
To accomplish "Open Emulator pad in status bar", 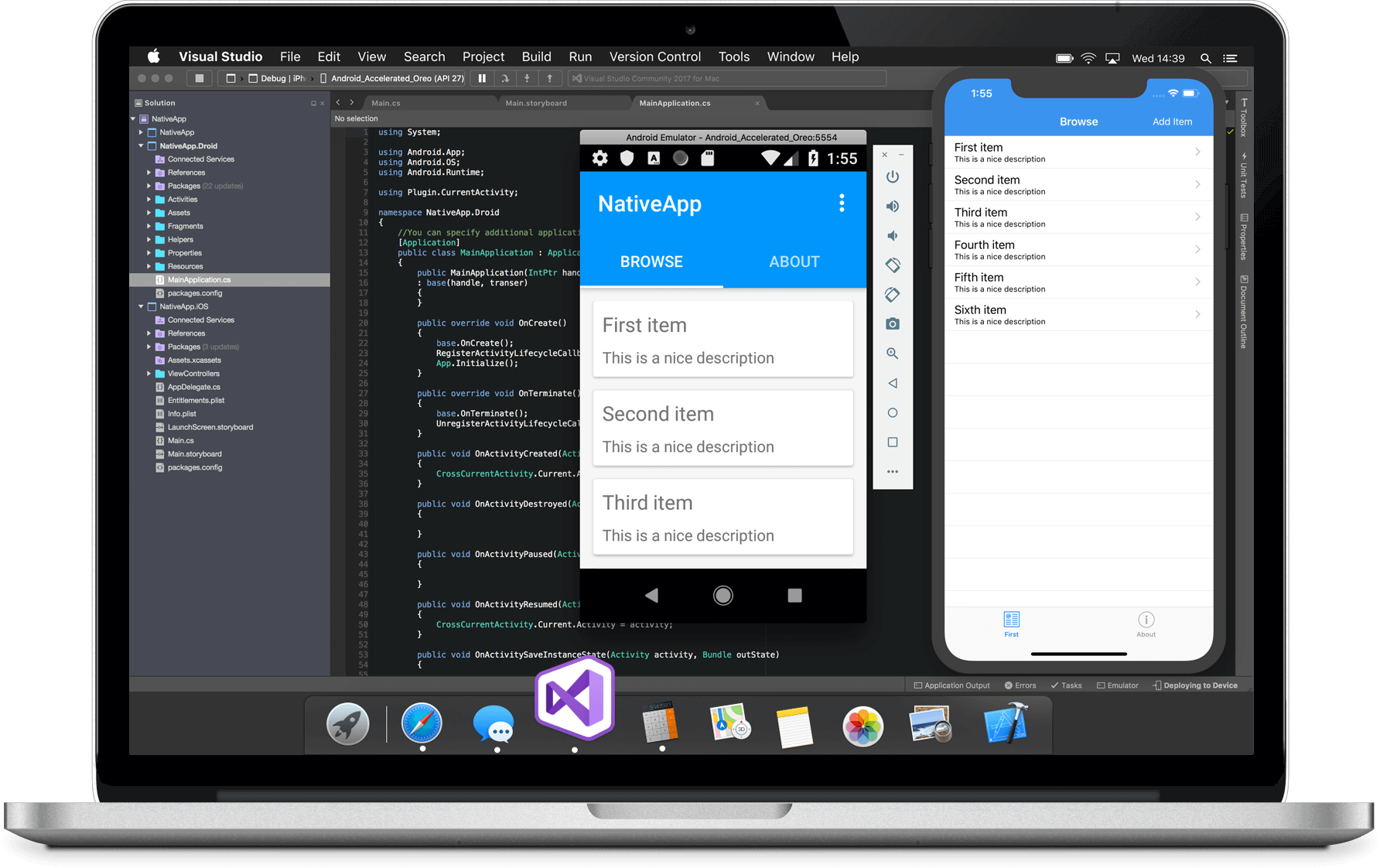I will 1117,685.
